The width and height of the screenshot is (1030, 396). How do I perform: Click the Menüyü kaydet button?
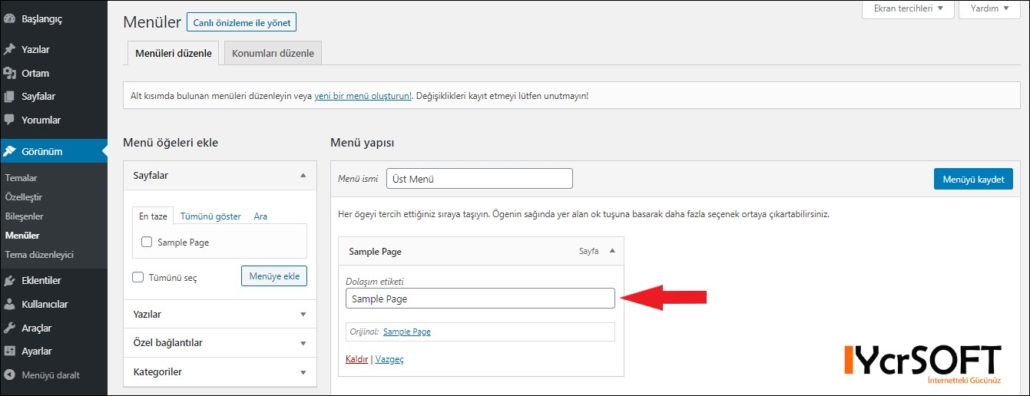coord(973,179)
